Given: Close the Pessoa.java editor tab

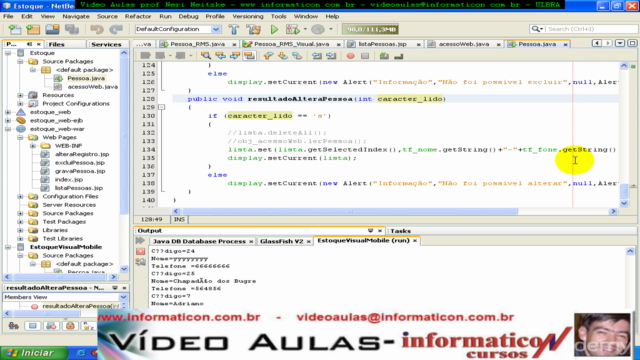Looking at the screenshot, I should pyautogui.click(x=565, y=44).
